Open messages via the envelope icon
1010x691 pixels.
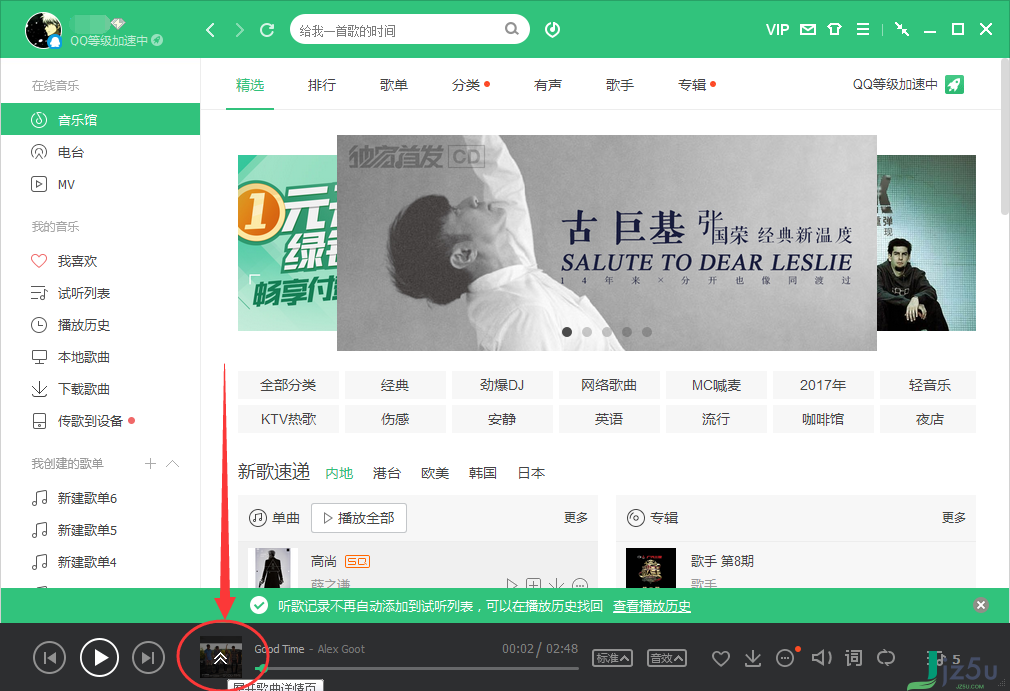coord(806,29)
